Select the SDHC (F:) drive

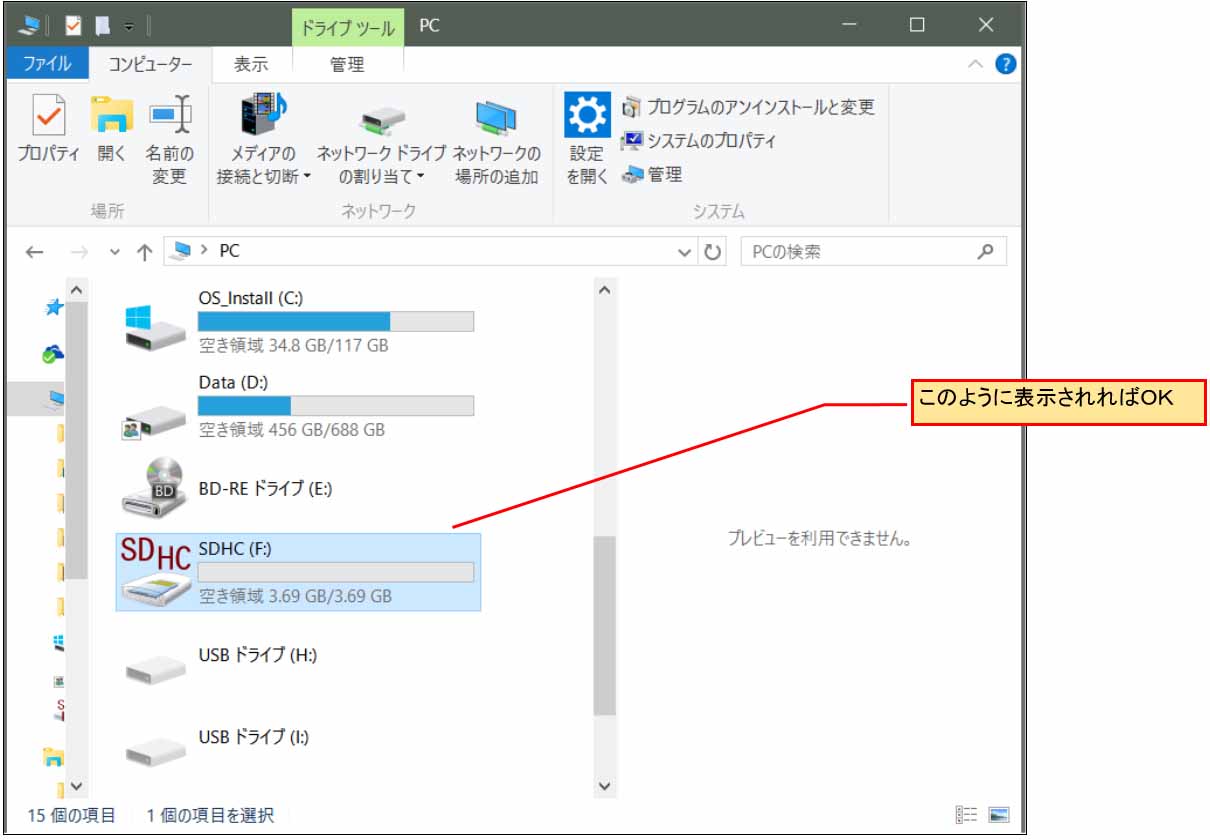(x=298, y=571)
